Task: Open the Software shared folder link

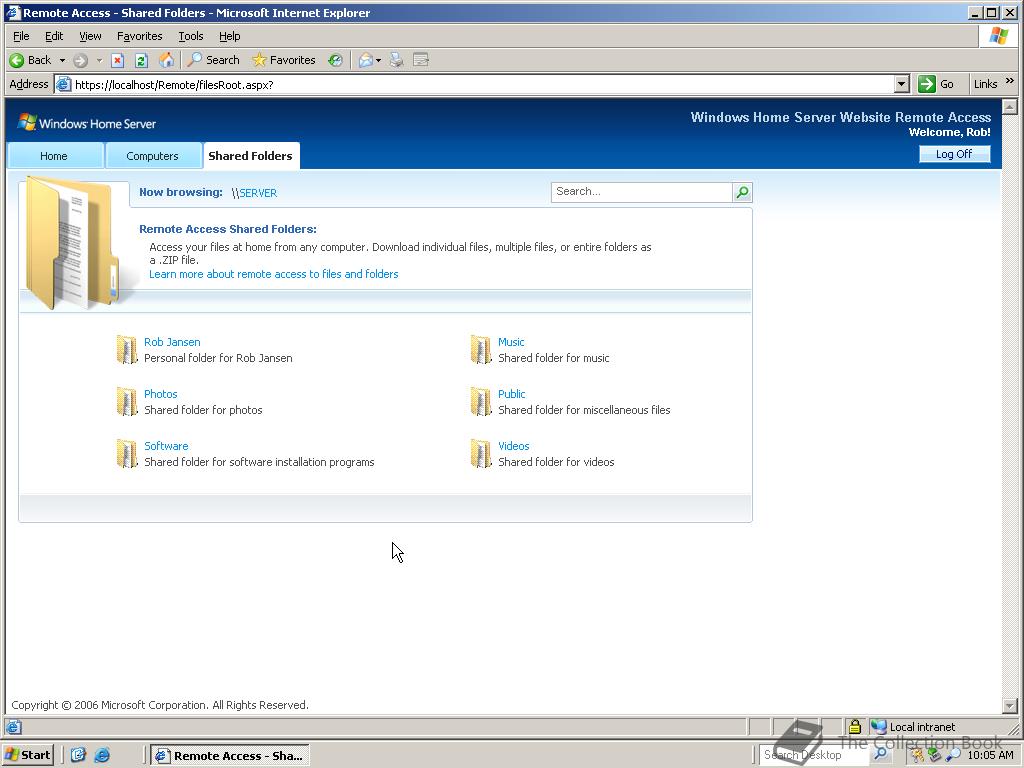Action: pyautogui.click(x=166, y=446)
